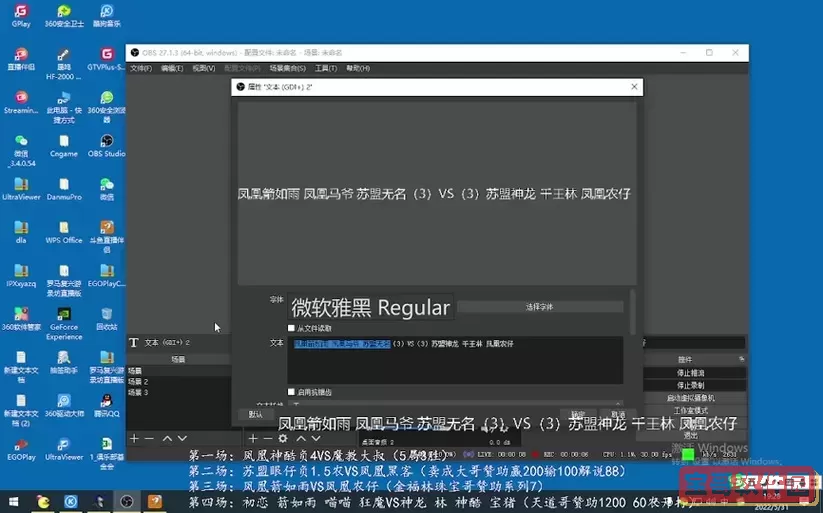Open the 工具(T) menu in OBS

point(326,68)
